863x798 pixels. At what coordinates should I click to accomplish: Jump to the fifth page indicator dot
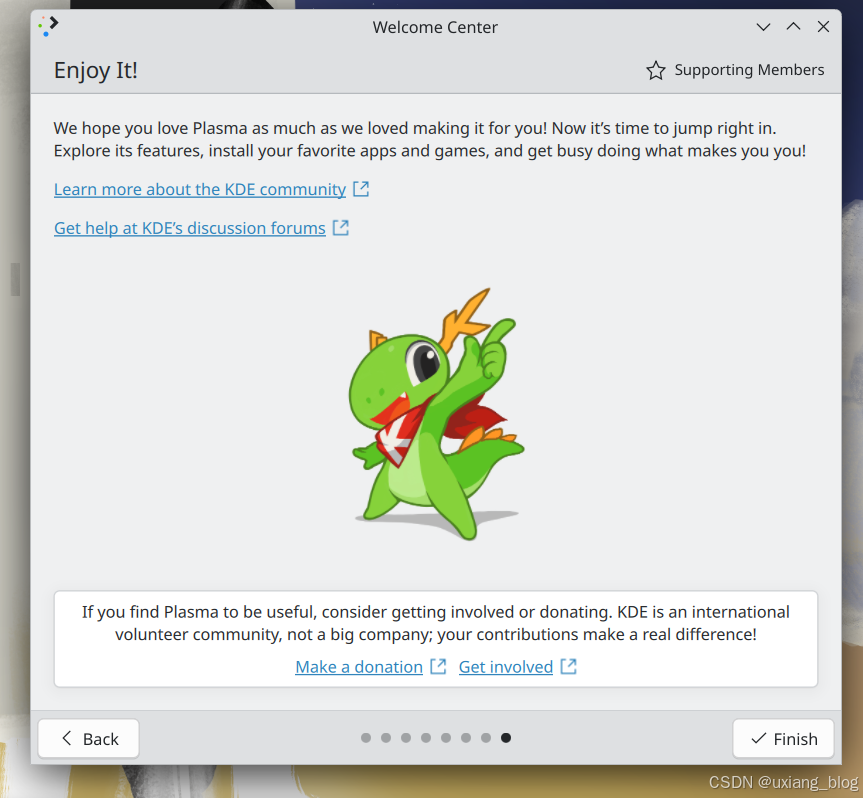click(x=446, y=737)
